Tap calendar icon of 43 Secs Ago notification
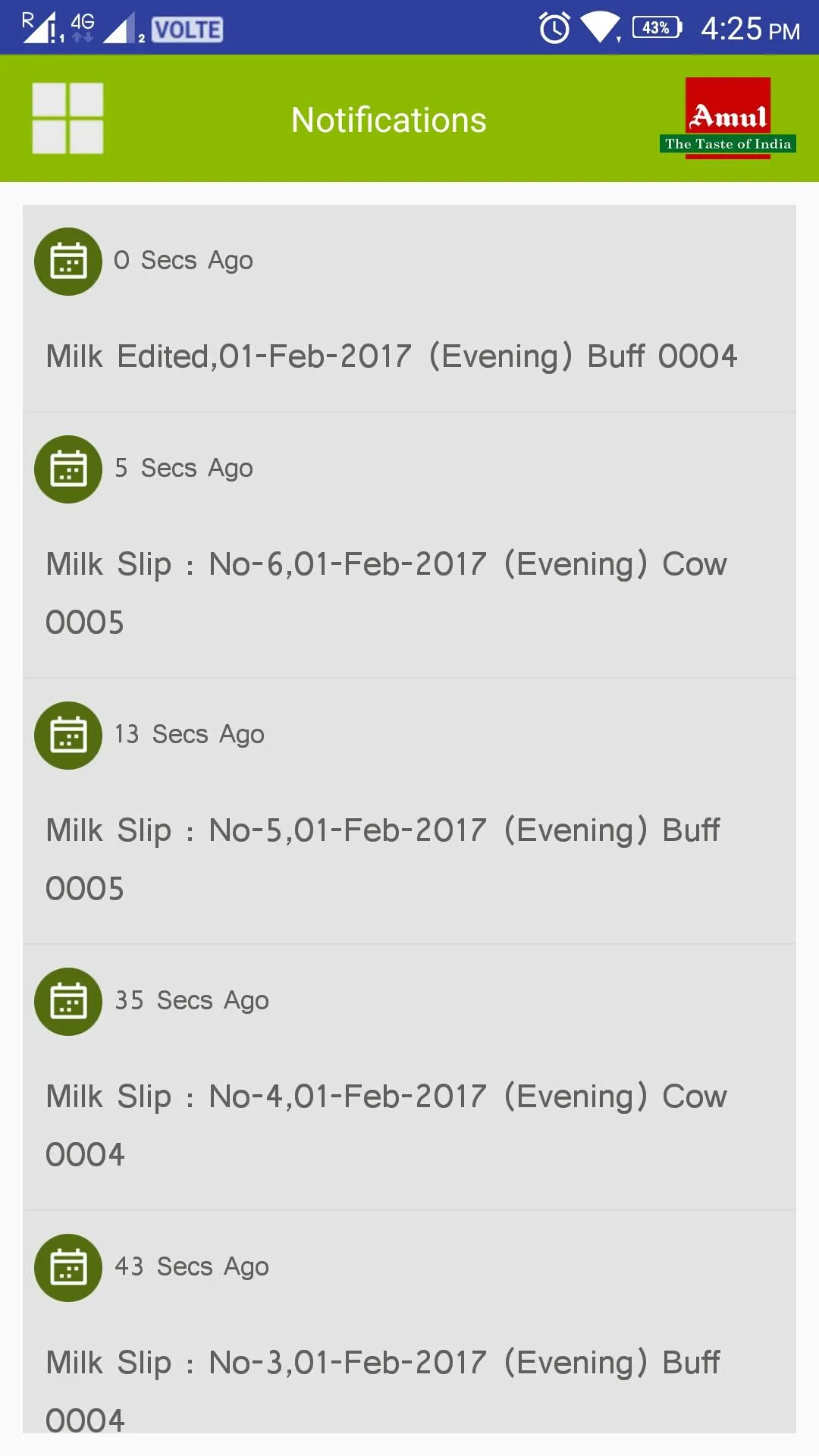This screenshot has height=1456, width=819. [68, 1268]
